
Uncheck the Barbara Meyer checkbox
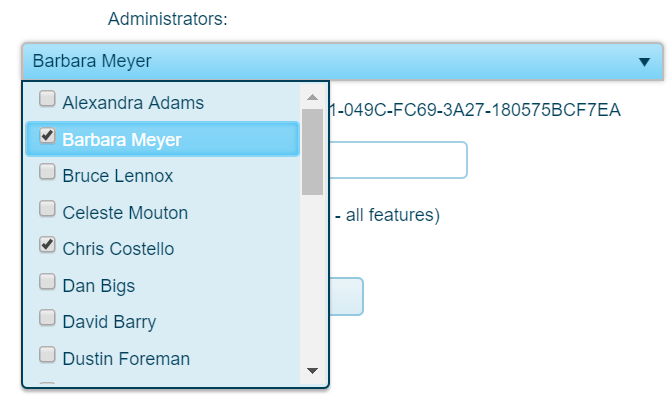(x=47, y=135)
